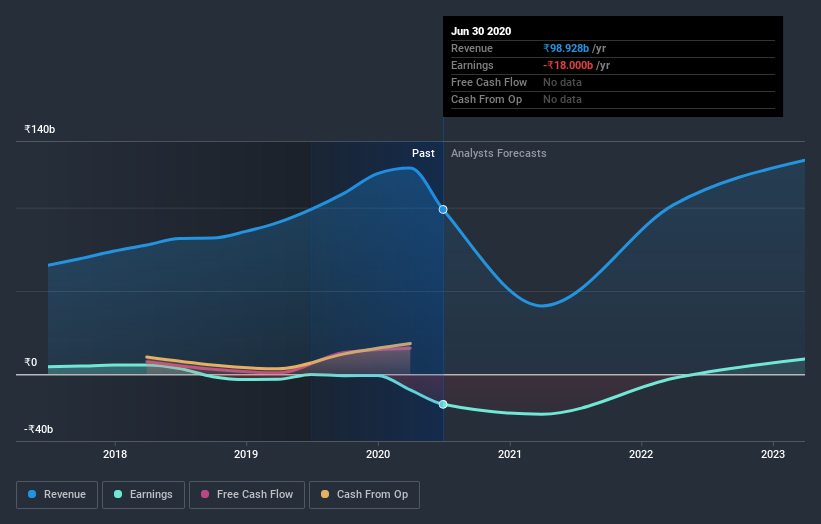Viewport: 821px width, 524px height.
Task: Toggle the Earnings legend button
Action: (143, 495)
